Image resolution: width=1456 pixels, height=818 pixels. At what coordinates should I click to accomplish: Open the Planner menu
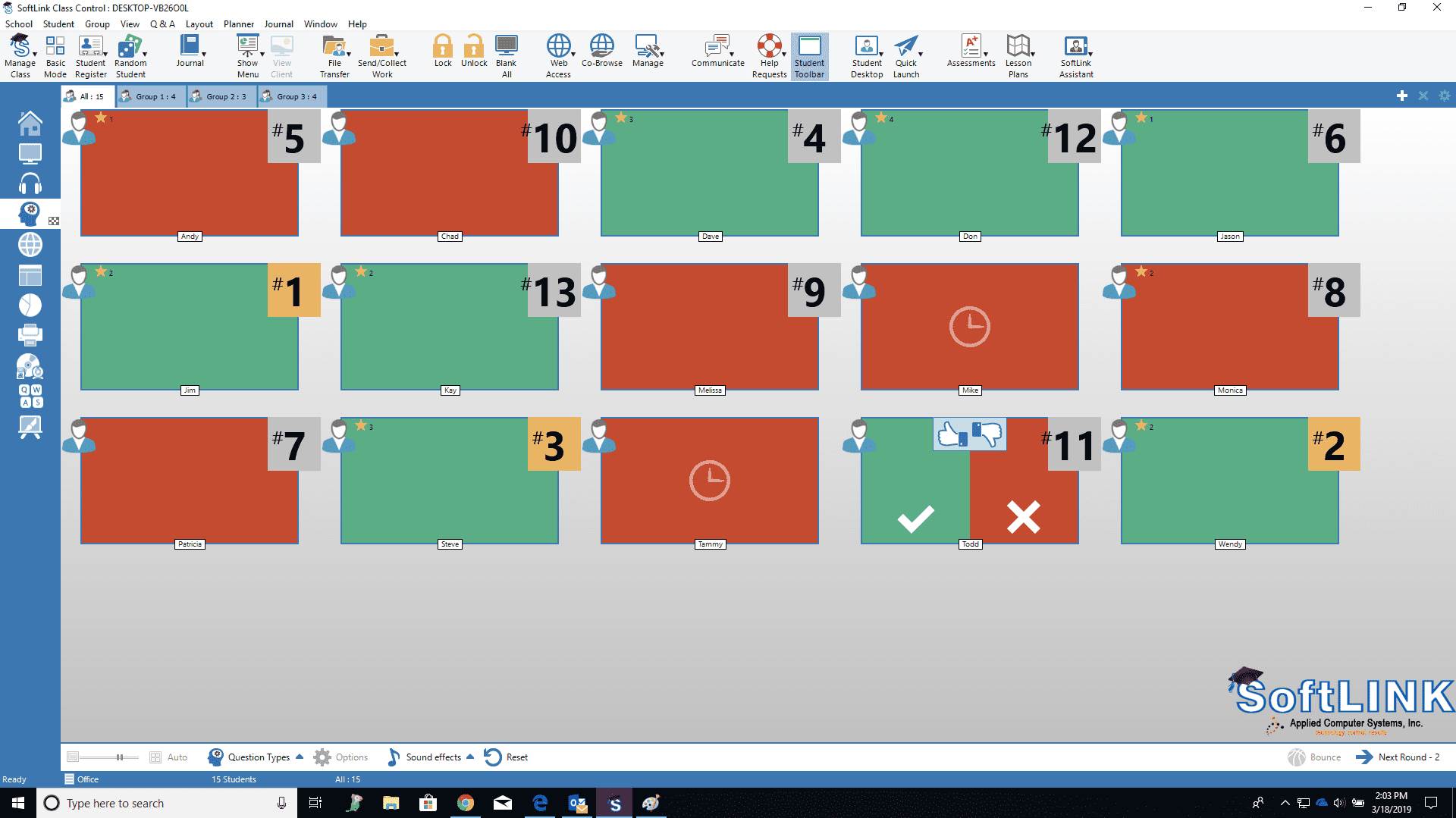[239, 24]
